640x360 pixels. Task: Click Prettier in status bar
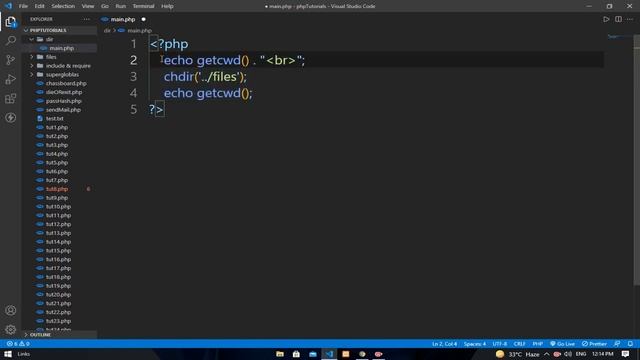(x=594, y=344)
